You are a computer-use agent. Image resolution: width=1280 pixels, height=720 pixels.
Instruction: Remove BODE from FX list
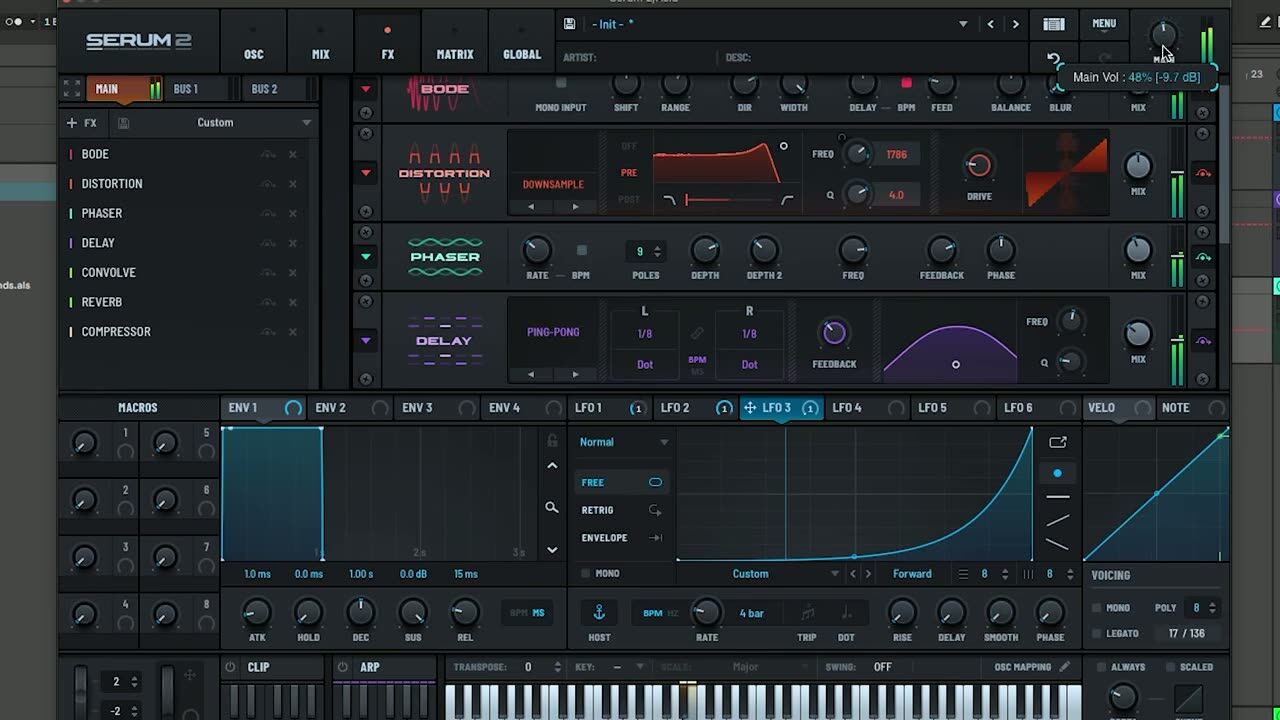coord(293,154)
